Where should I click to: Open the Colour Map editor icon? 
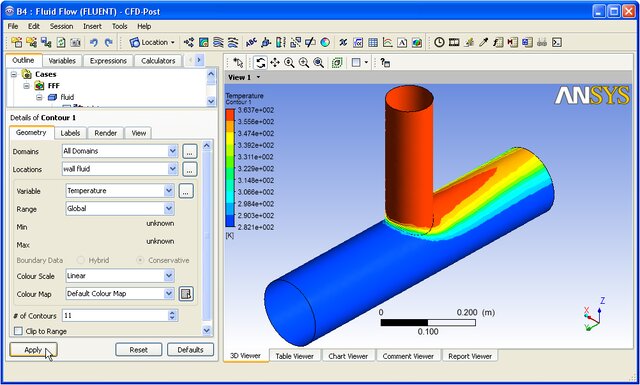point(186,294)
